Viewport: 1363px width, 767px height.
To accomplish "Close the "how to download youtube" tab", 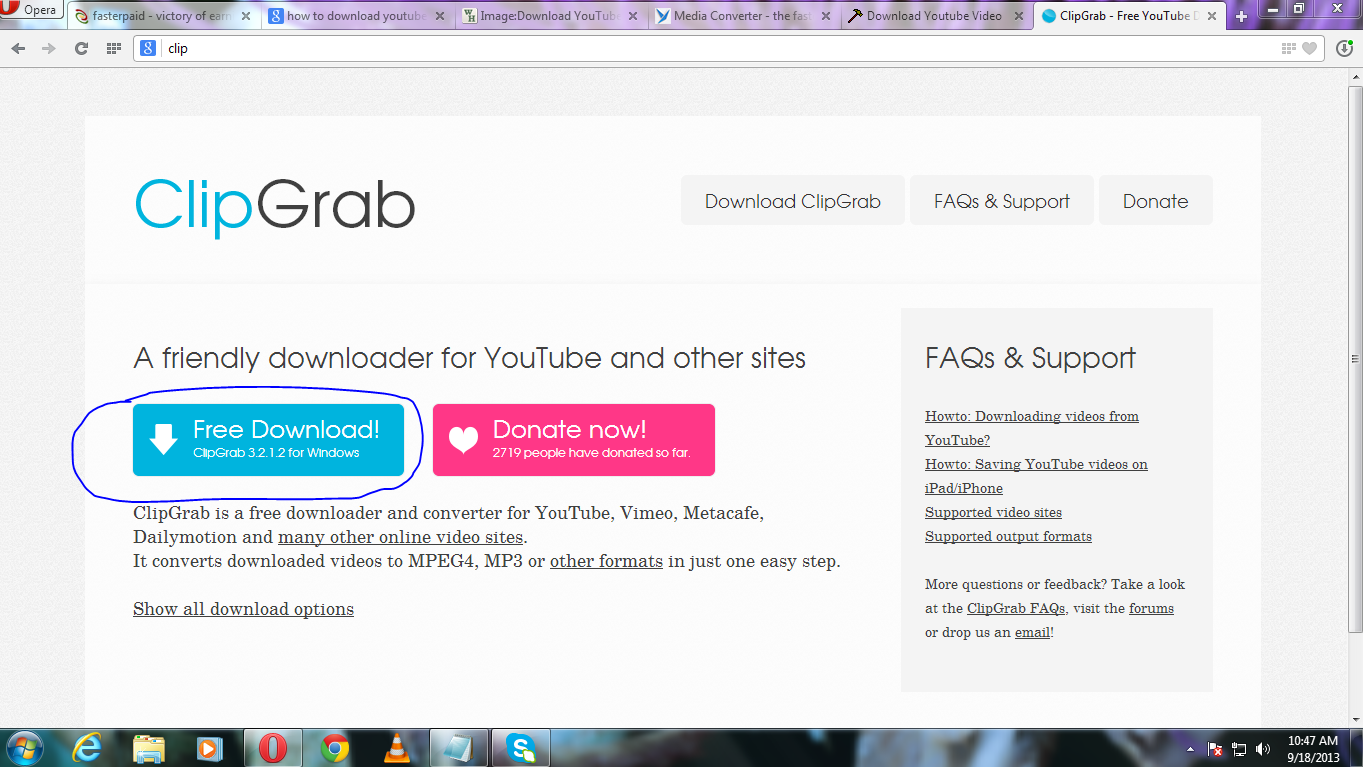I will coord(440,16).
